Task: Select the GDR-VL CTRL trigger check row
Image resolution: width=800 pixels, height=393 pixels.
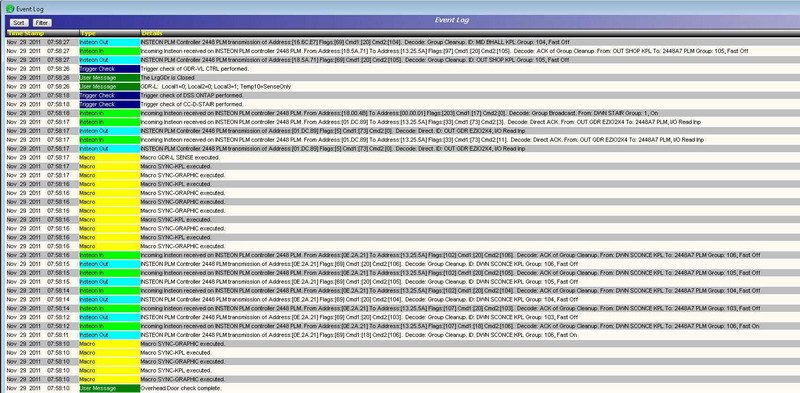Action: [403, 69]
